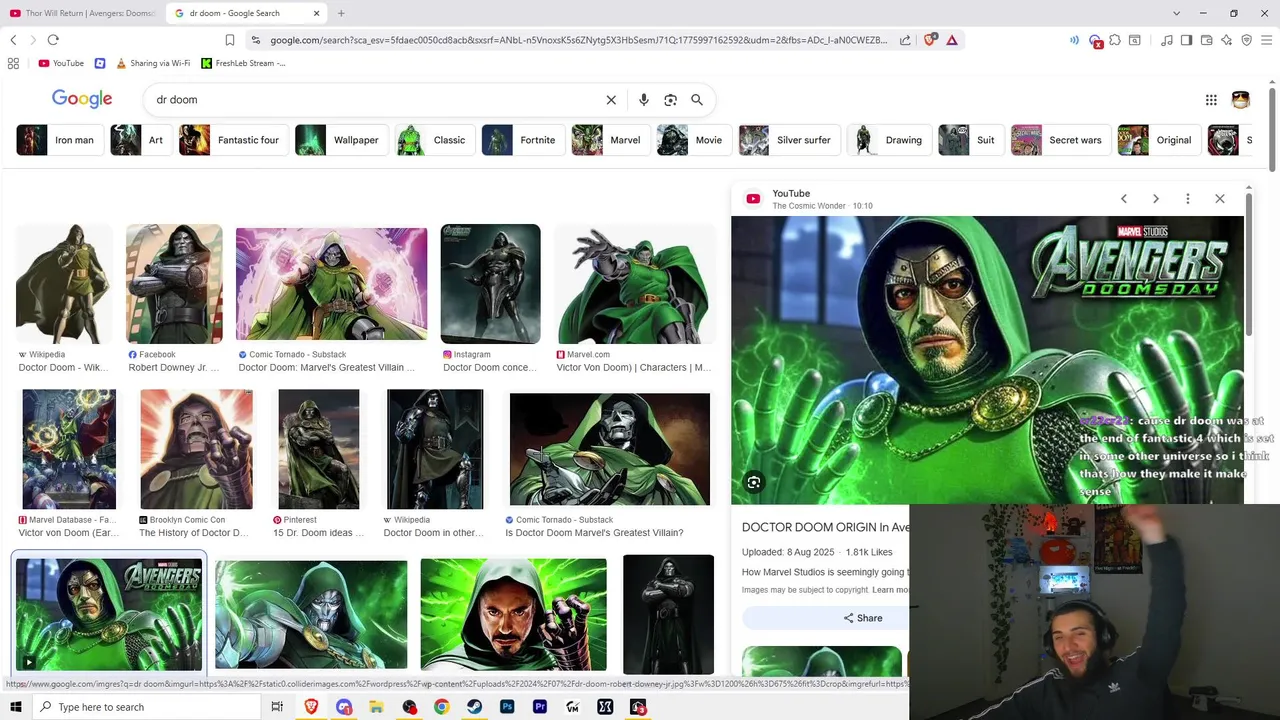Open Brave Rewards triangle icon
Image resolution: width=1280 pixels, height=720 pixels.
(x=952, y=40)
